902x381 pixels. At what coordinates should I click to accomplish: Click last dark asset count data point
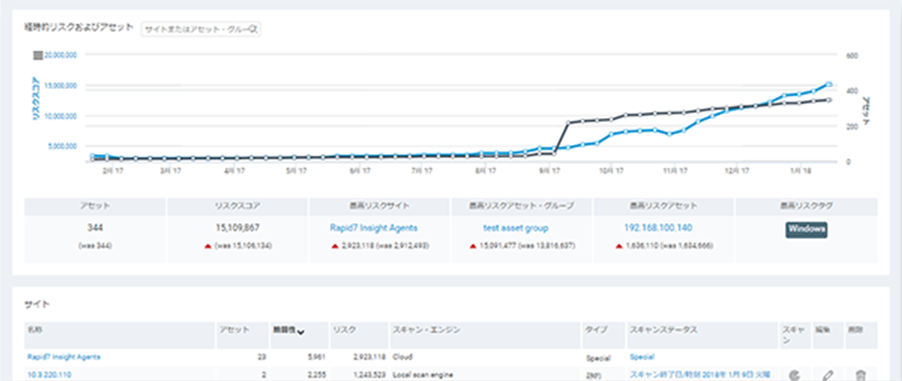coord(828,100)
